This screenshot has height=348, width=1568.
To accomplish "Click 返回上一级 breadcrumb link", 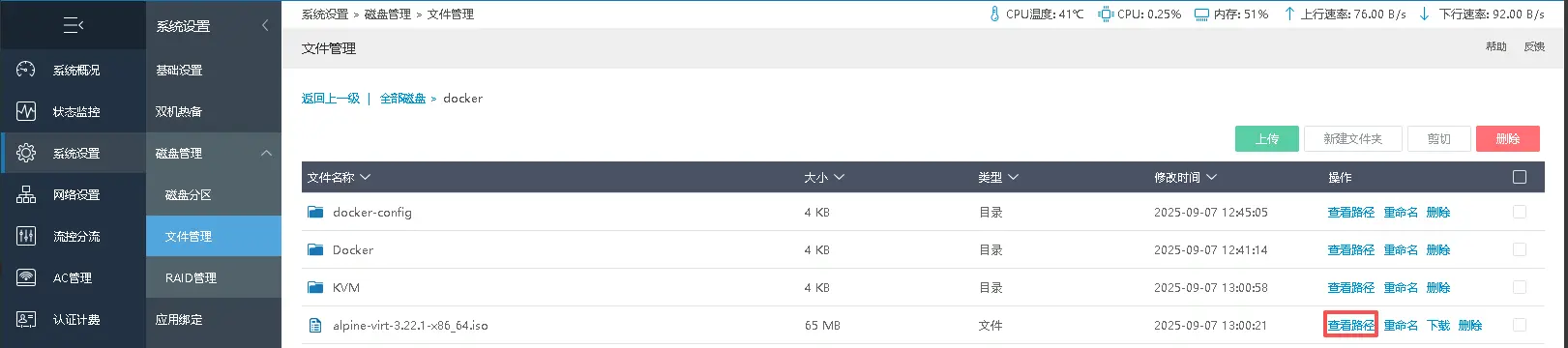I will [331, 99].
